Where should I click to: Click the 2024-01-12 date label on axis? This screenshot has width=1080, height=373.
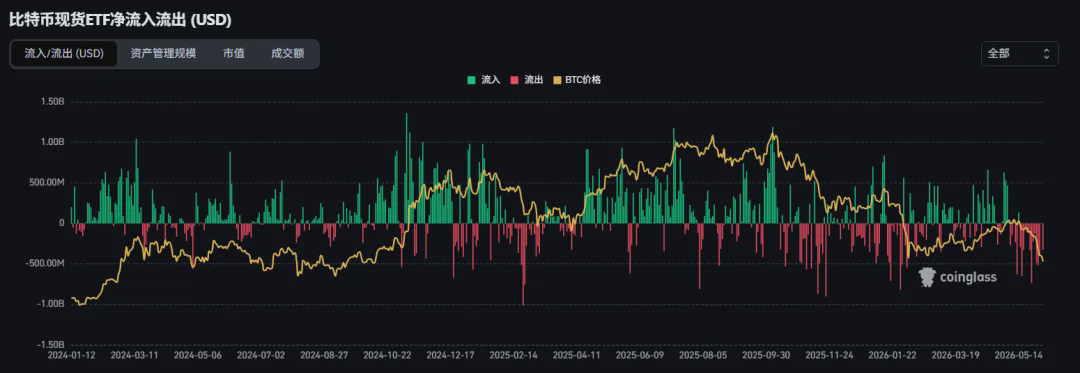[x=71, y=356]
